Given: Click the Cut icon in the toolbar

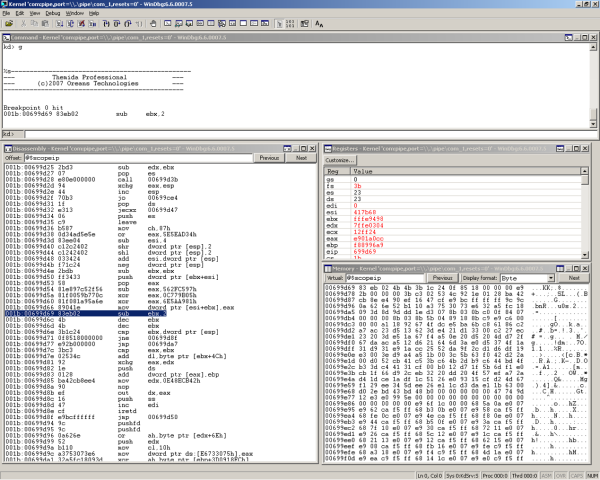Looking at the screenshot, I should click(23, 24).
